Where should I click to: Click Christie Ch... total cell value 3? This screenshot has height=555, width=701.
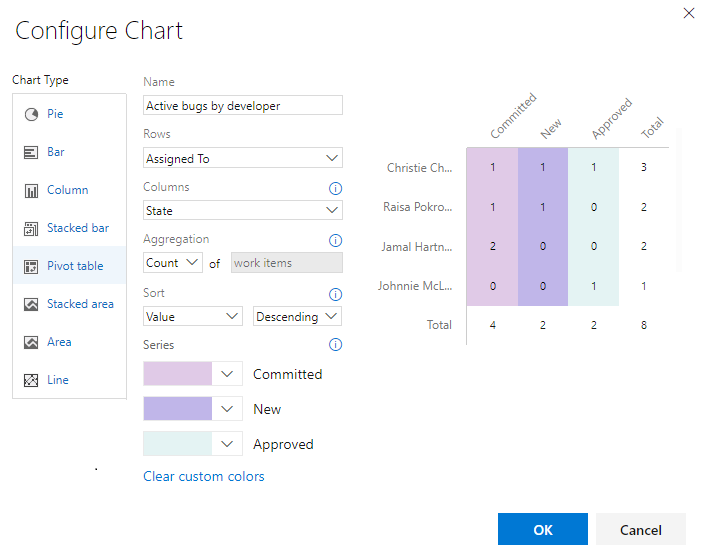644,167
